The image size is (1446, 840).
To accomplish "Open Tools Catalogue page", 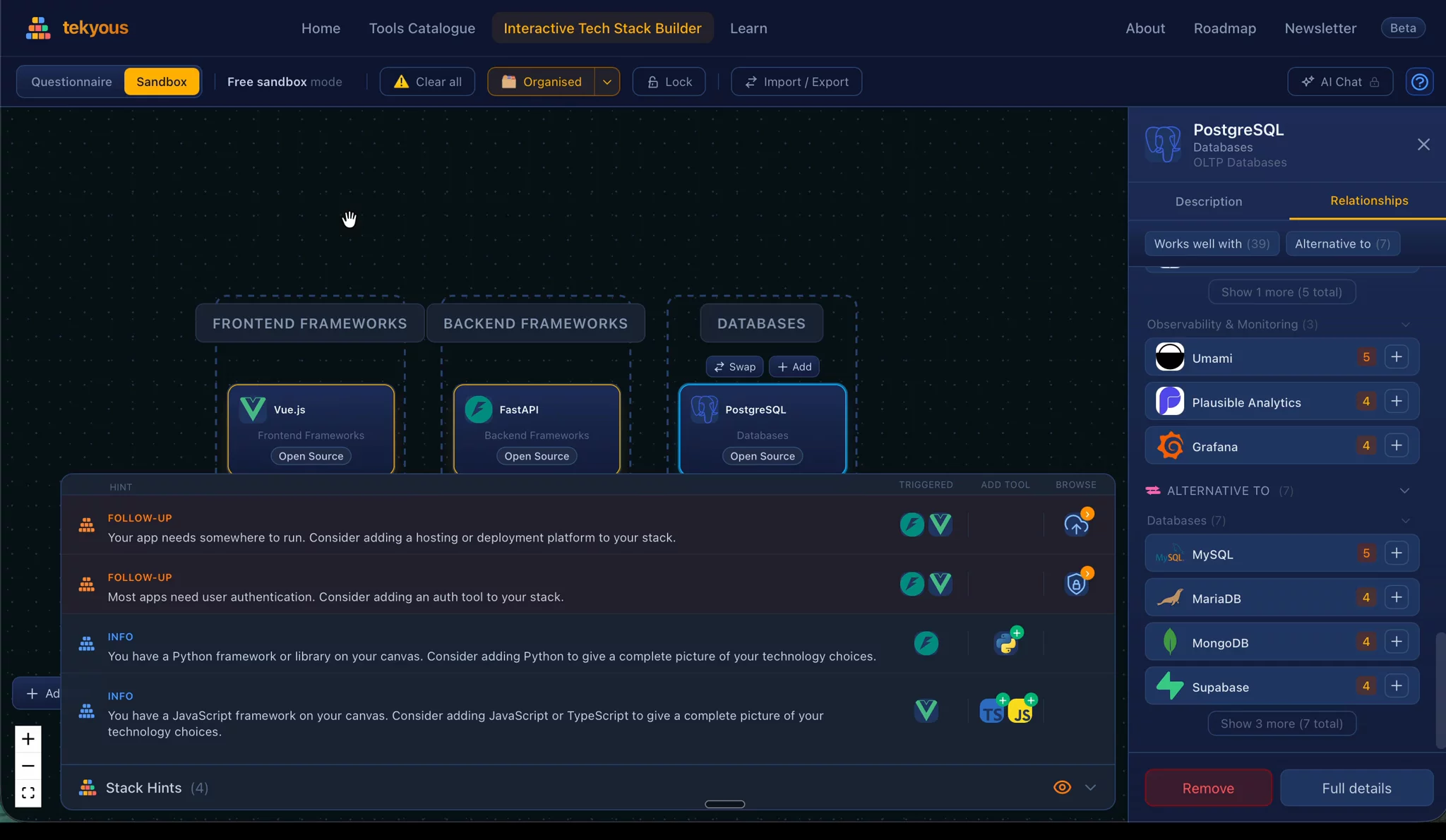I will coord(422,28).
